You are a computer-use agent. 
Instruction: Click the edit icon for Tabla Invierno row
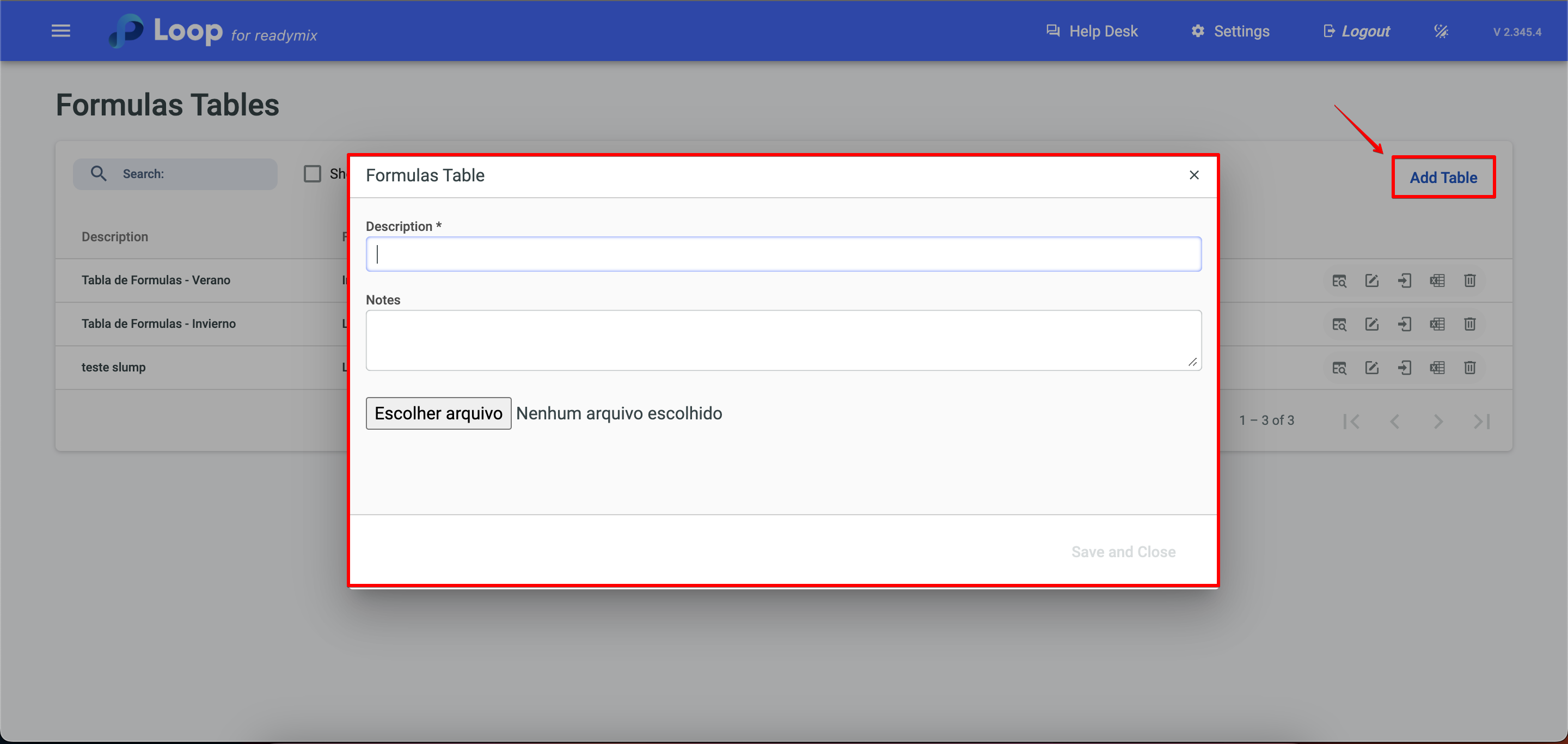pos(1372,324)
